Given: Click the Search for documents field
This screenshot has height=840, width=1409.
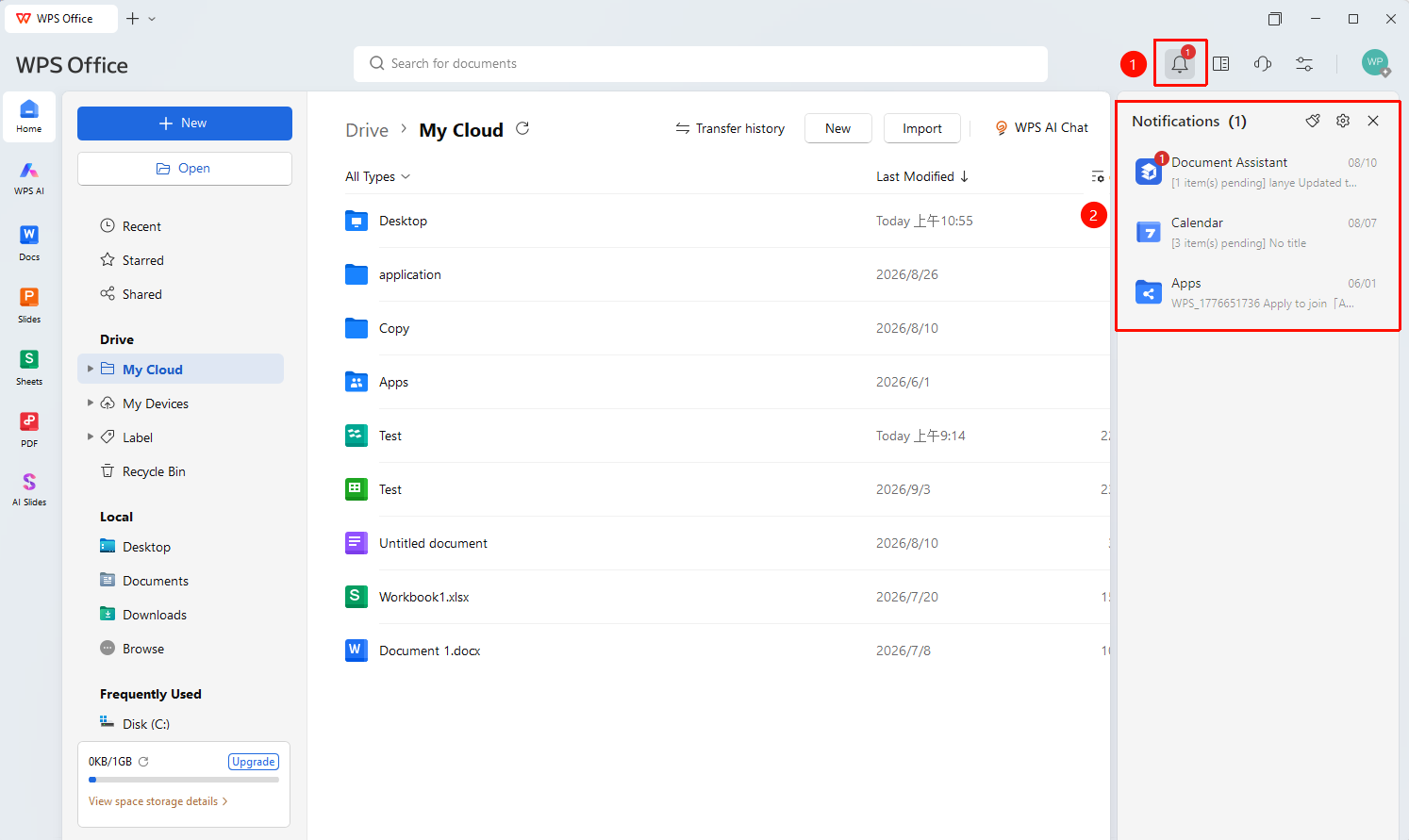Looking at the screenshot, I should pos(701,64).
